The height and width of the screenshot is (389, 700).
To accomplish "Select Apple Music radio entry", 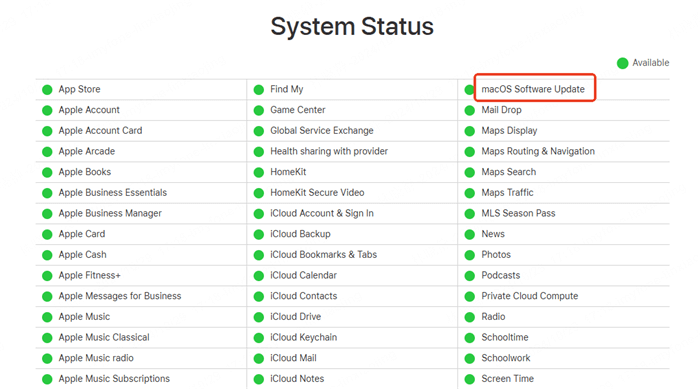I will [96, 358].
